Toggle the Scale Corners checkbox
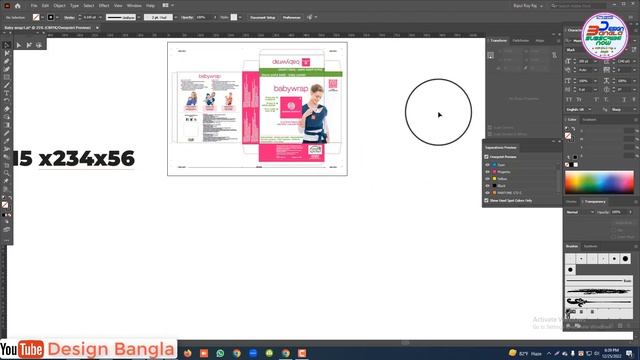Screen dimensions: 640x360 click(490, 128)
